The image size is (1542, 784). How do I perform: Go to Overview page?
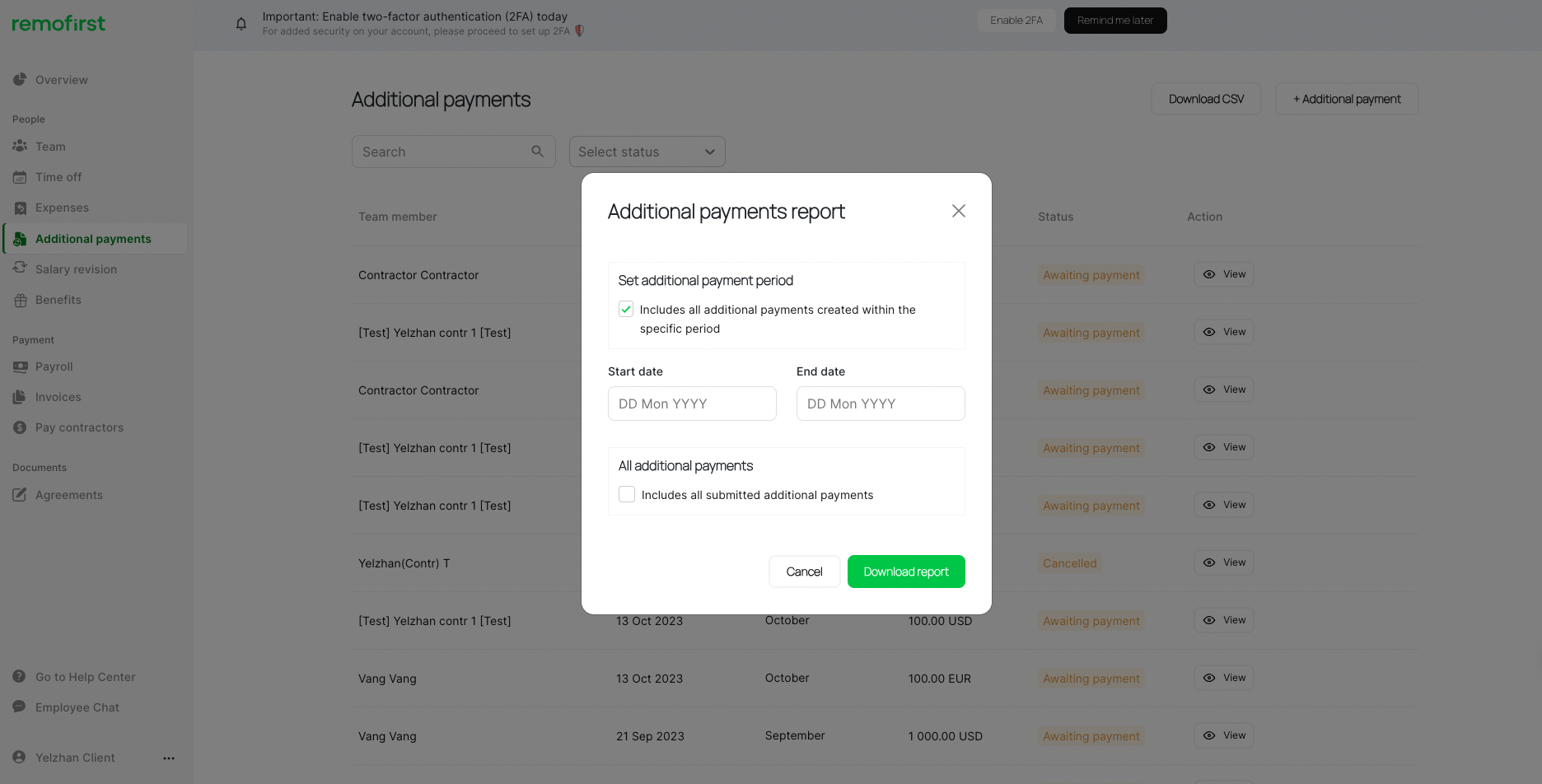click(x=62, y=80)
